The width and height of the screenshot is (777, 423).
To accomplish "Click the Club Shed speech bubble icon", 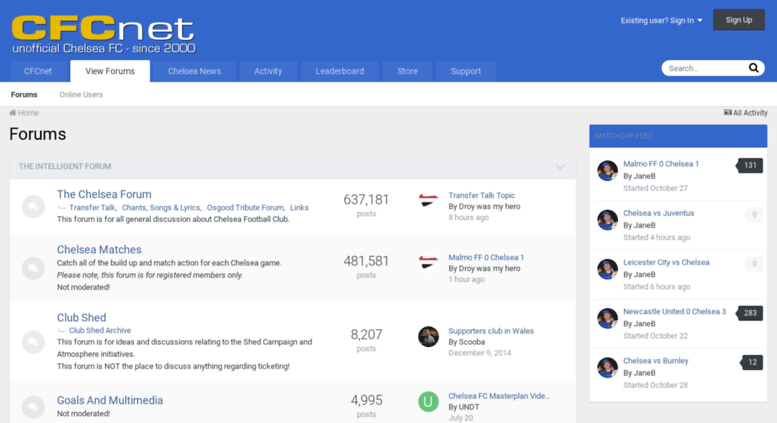I will coord(33,342).
